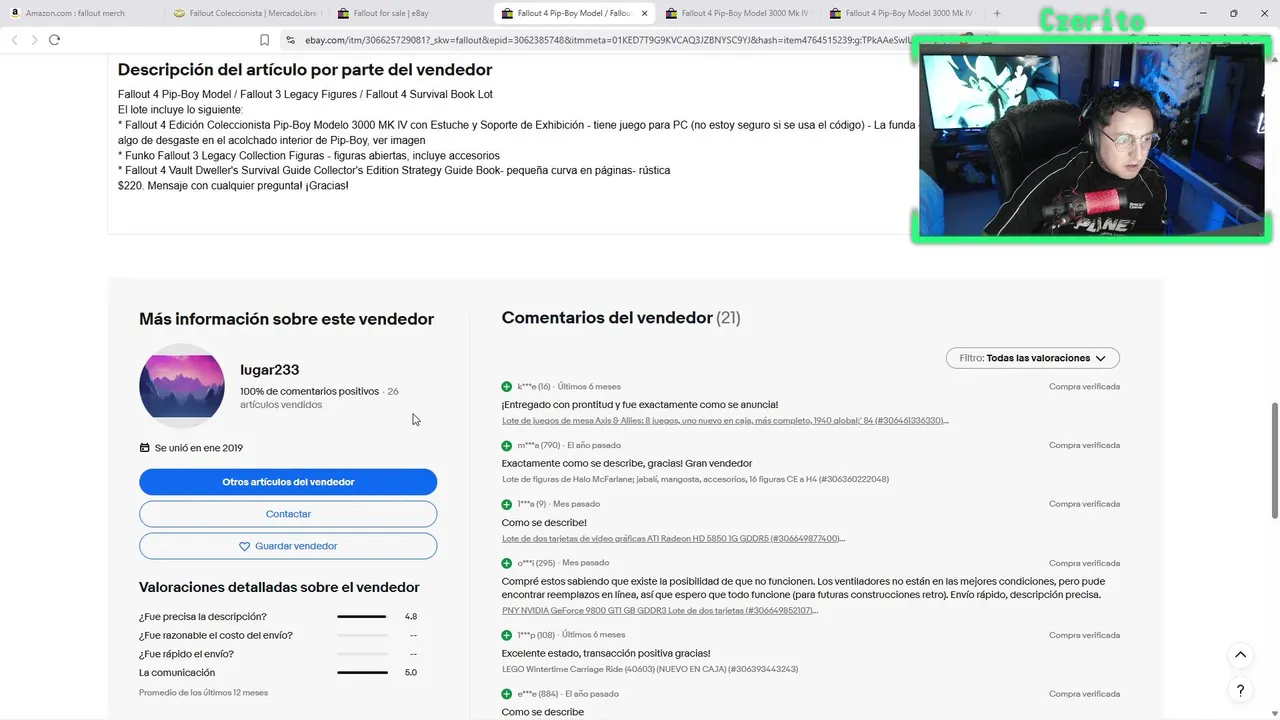Click the 'Como se describe!' review by 1***a
1280x720 pixels.
tap(544, 523)
